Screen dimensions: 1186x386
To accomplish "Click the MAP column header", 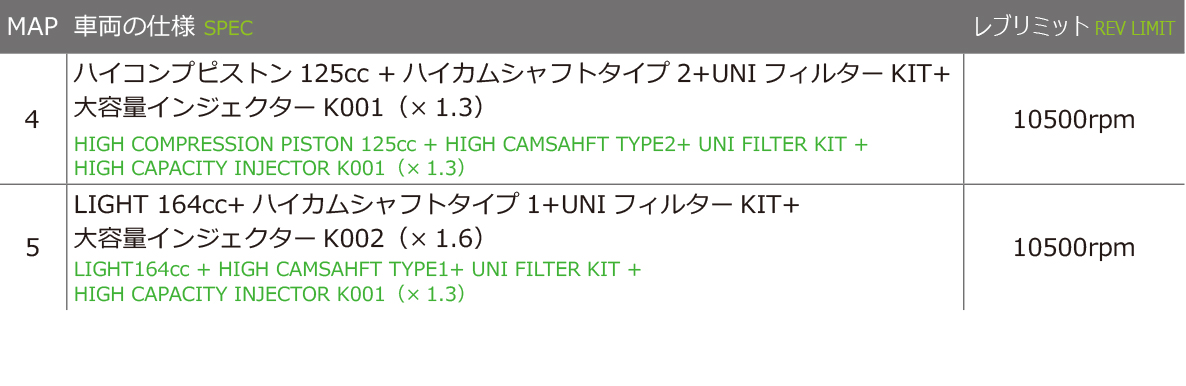I will click(x=33, y=27).
